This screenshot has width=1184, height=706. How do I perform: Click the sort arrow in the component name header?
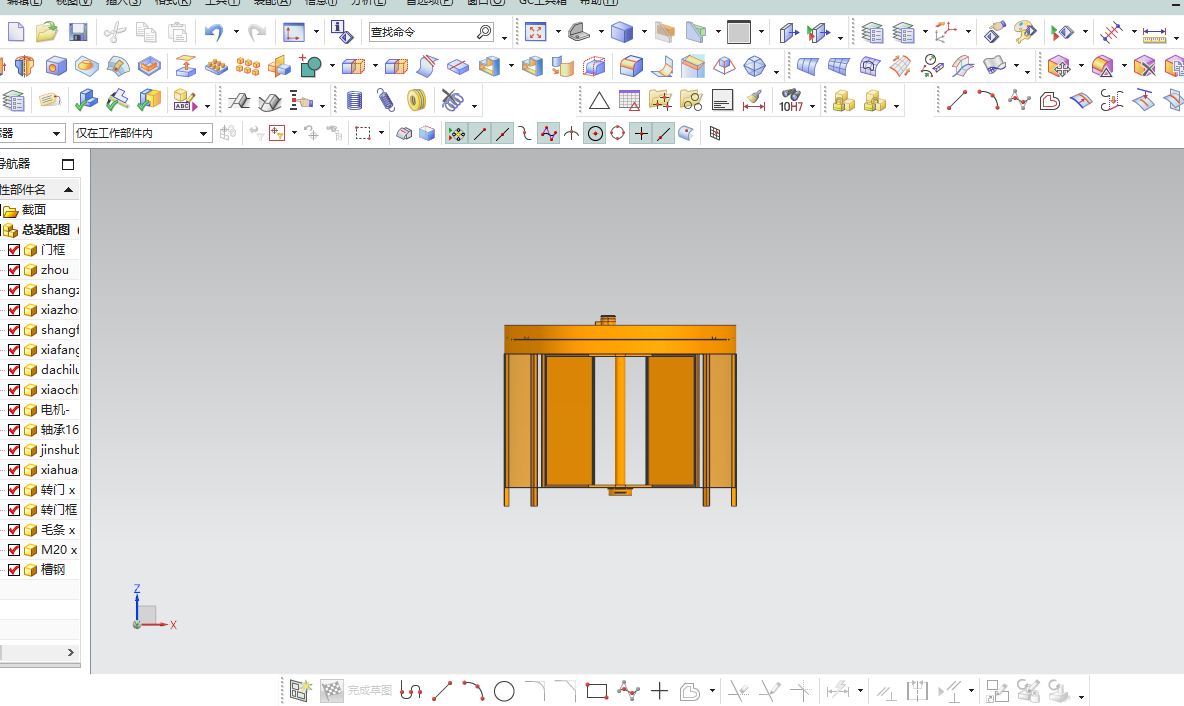(69, 190)
